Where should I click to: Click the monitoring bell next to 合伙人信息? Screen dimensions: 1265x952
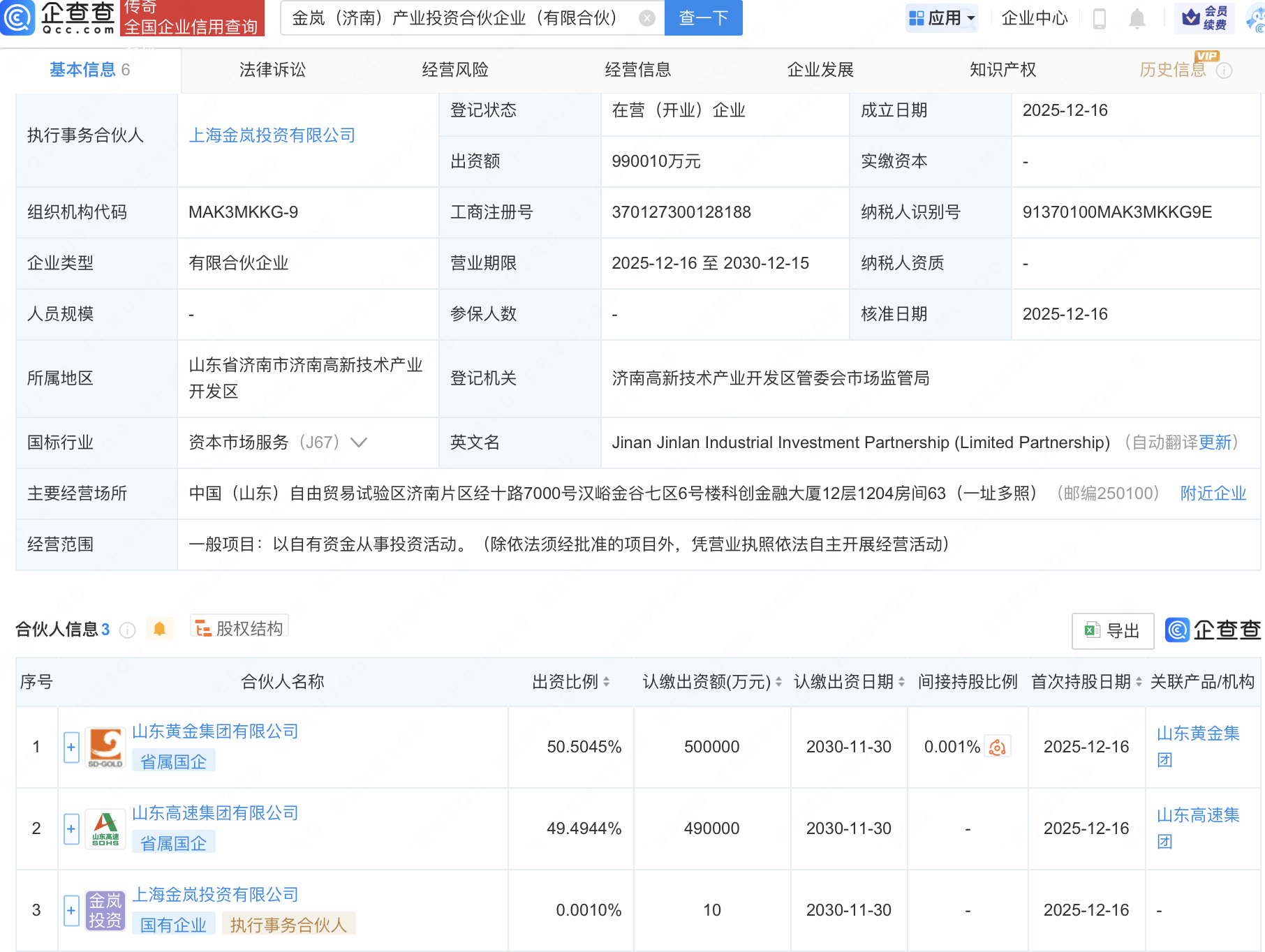point(160,629)
